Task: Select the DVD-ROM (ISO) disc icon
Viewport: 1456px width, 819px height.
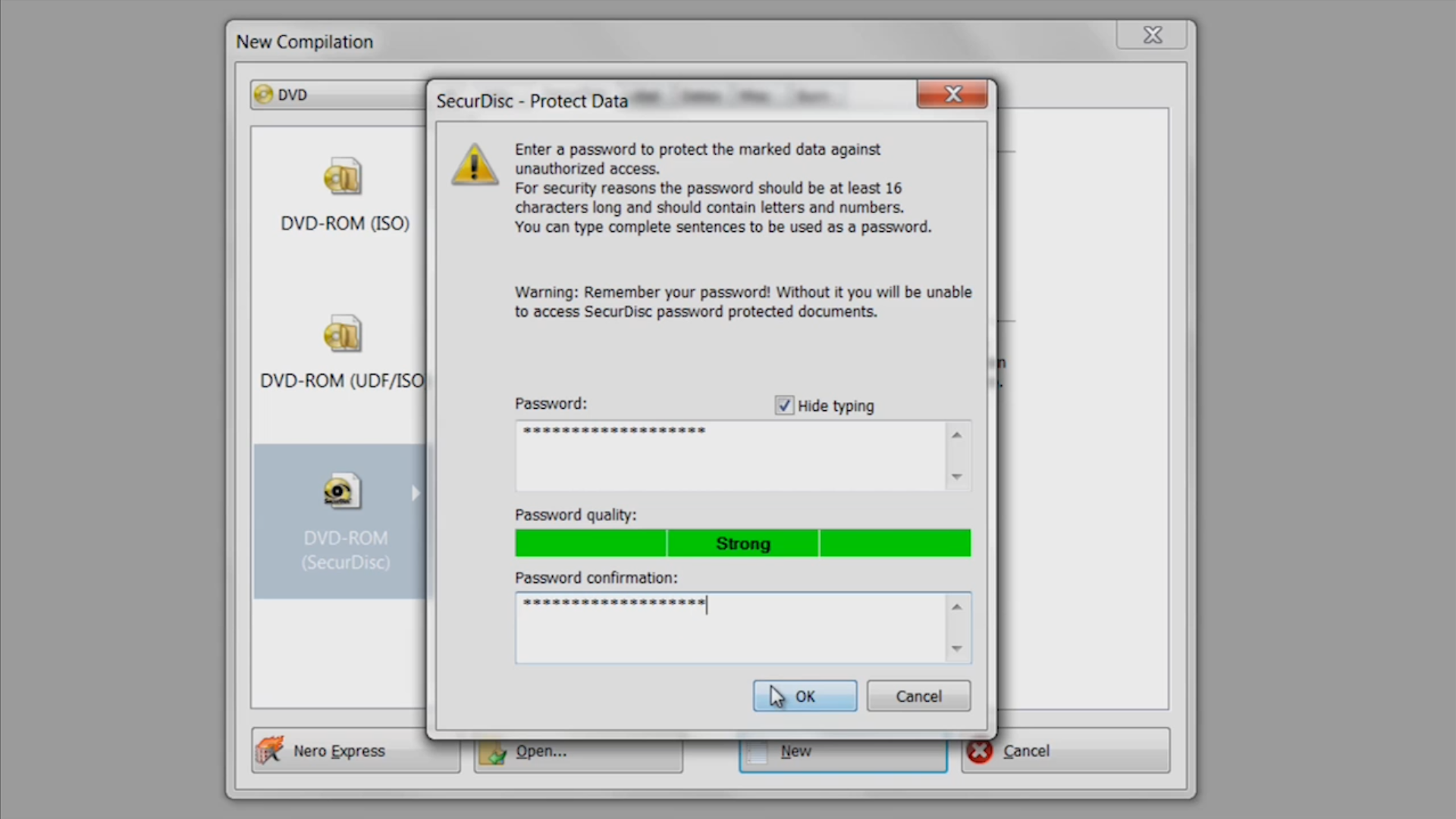Action: (343, 177)
